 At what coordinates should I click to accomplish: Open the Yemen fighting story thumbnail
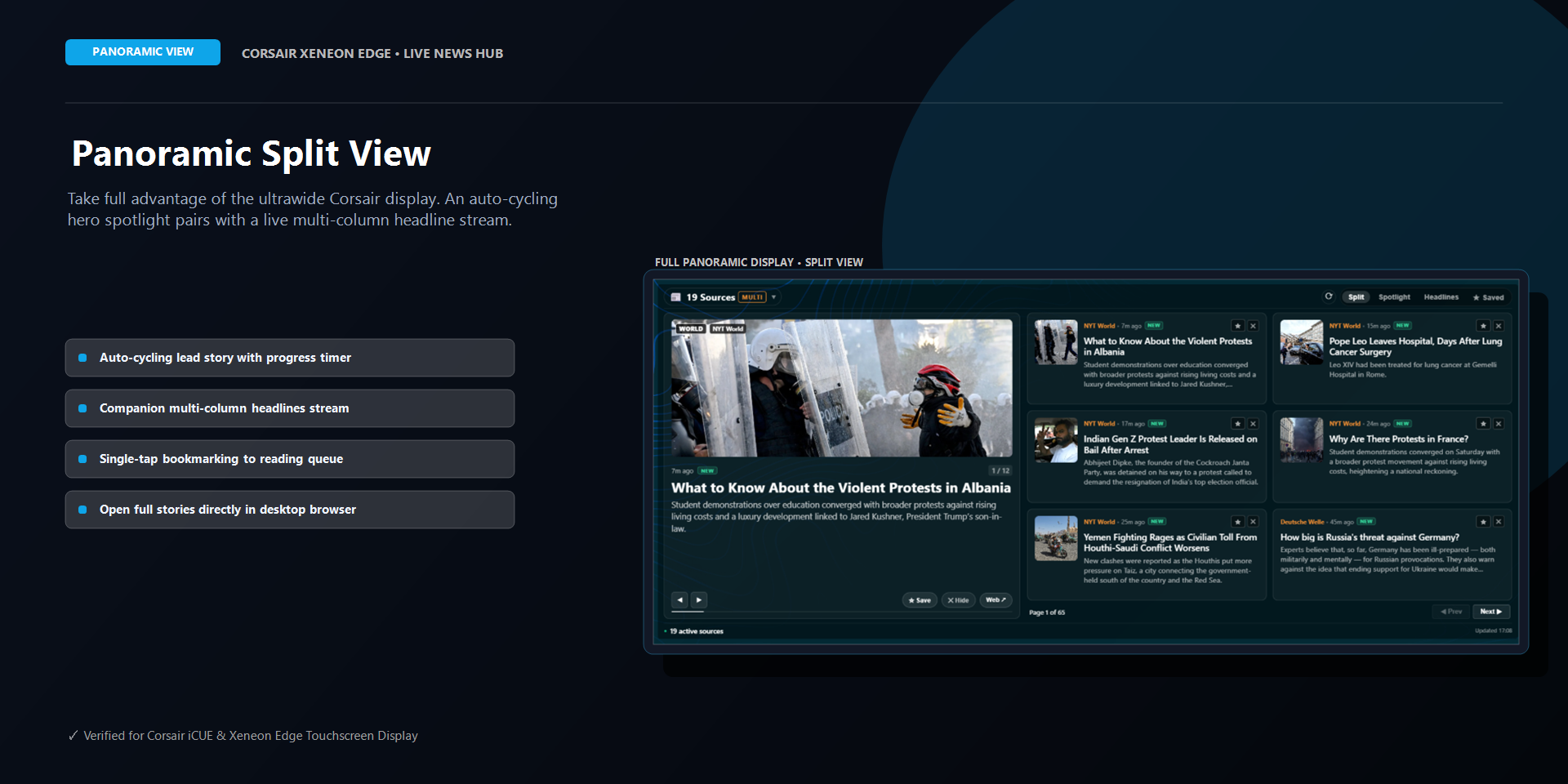pos(1056,538)
